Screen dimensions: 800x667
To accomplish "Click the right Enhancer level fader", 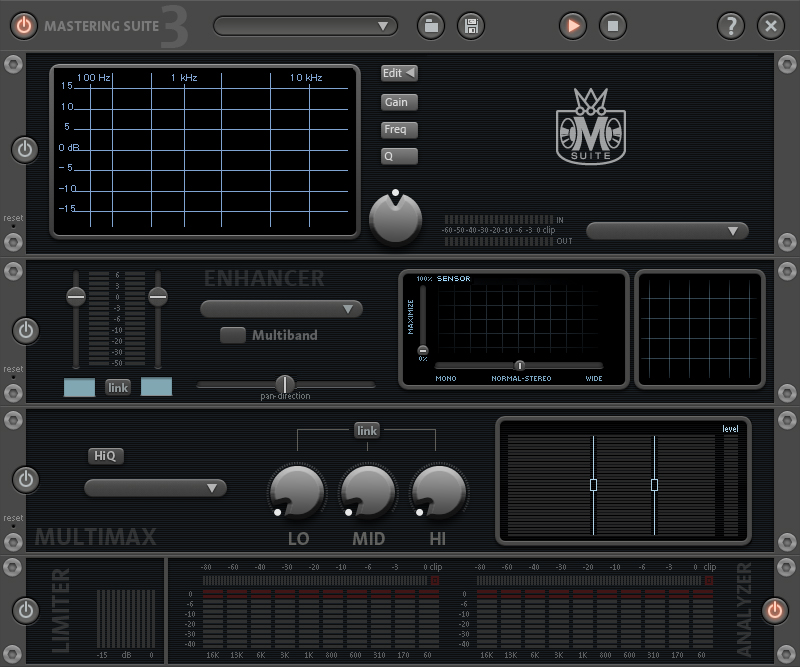I will (x=158, y=296).
